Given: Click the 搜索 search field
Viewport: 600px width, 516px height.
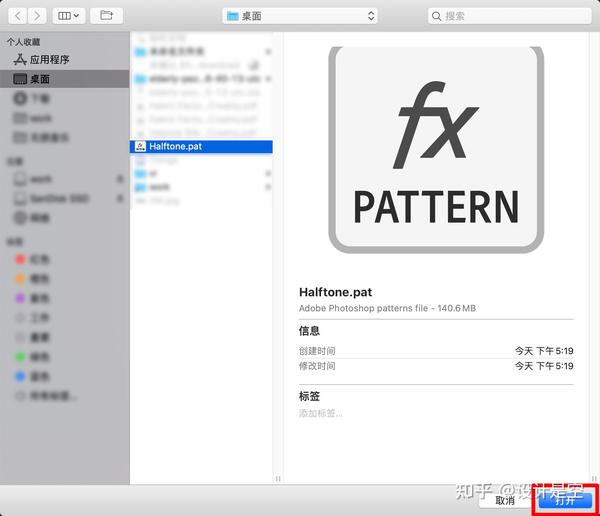Looking at the screenshot, I should click(510, 16).
